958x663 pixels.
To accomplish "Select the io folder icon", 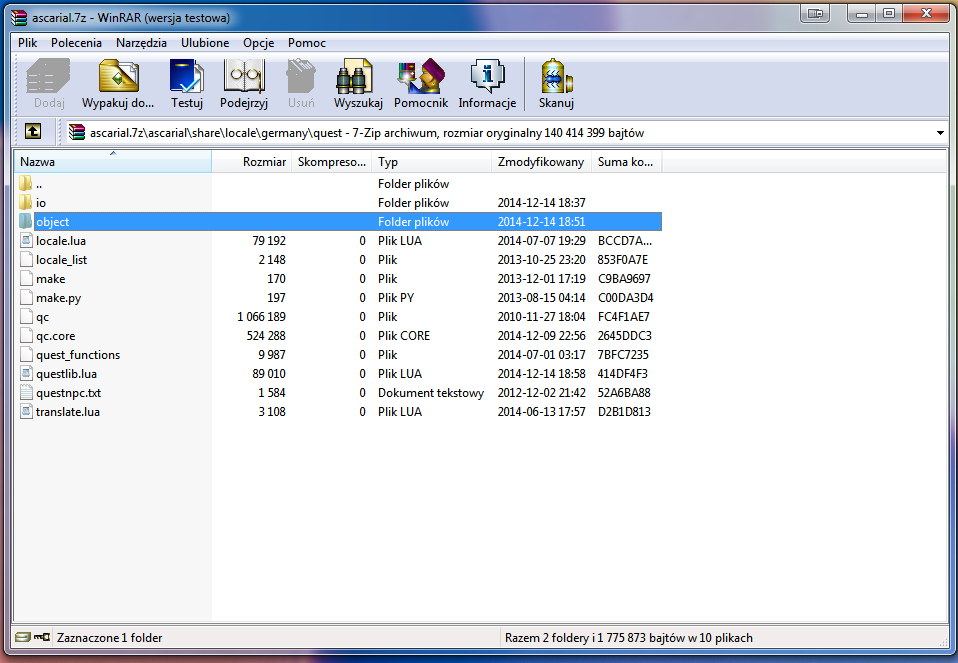I will click(26, 202).
